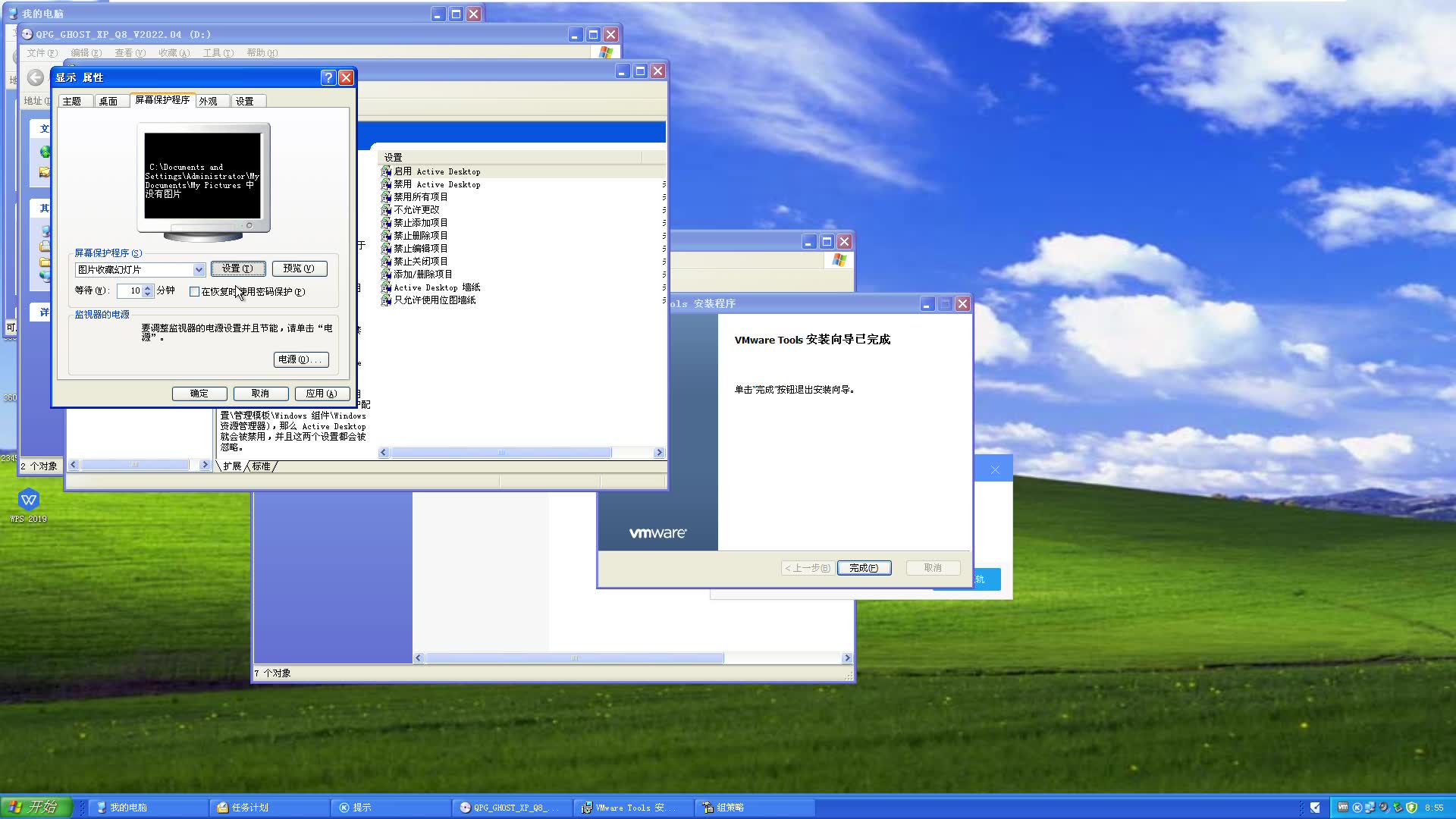The width and height of the screenshot is (1456, 819).
Task: Click the VMware tray icon
Action: [1342, 808]
